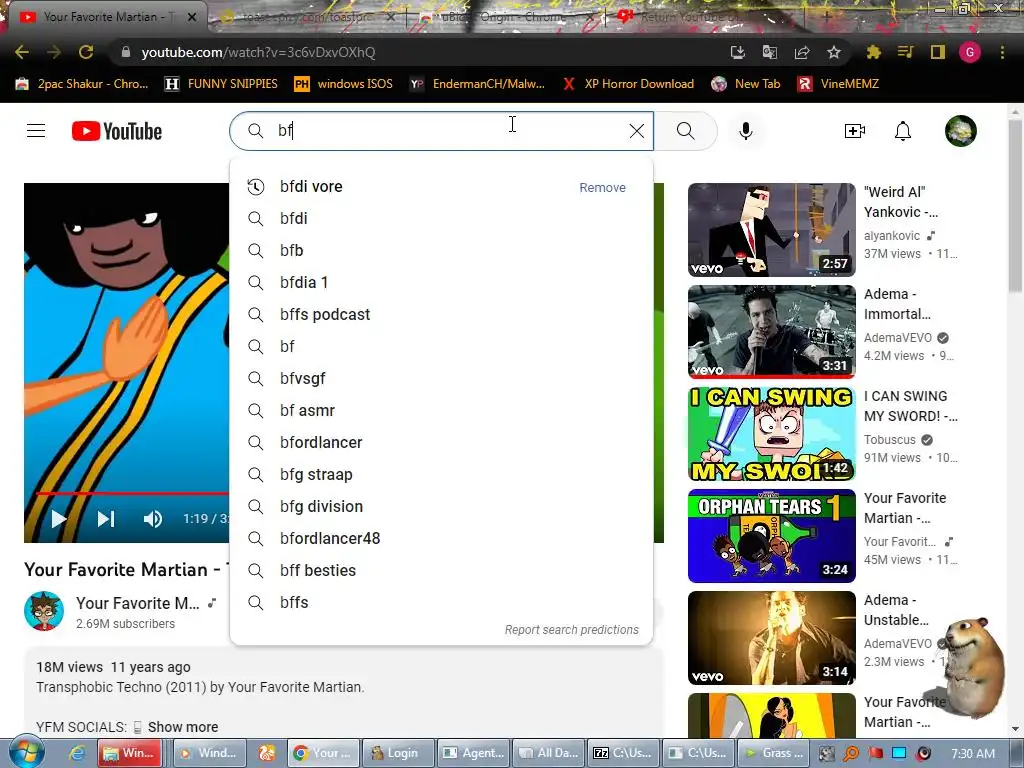Viewport: 1024px width, 768px height.
Task: Click the 7:30 AM taskbar clock
Action: (973, 753)
